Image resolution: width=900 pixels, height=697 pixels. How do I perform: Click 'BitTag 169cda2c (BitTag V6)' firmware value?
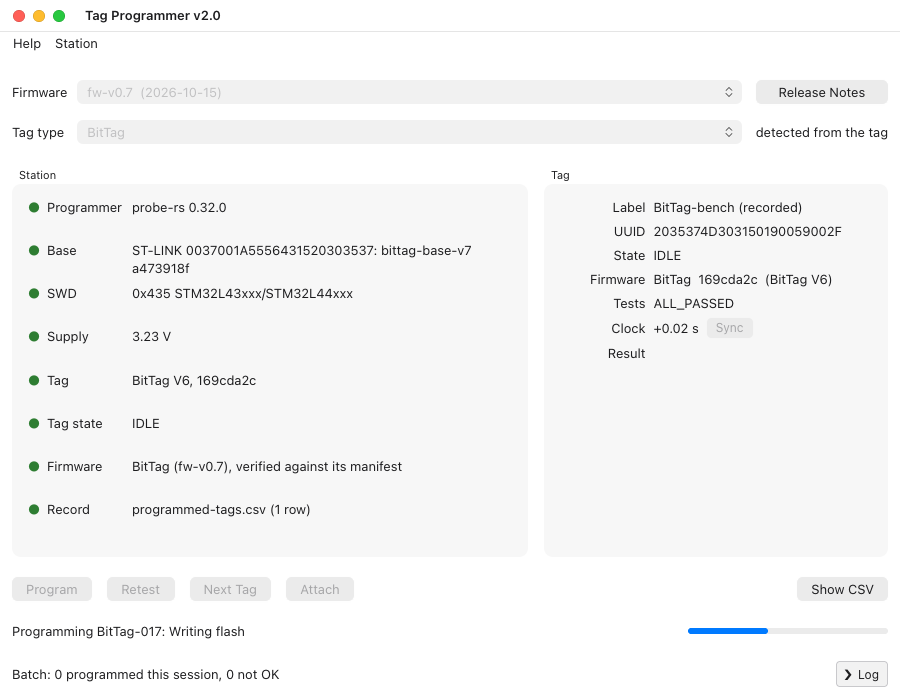point(743,280)
